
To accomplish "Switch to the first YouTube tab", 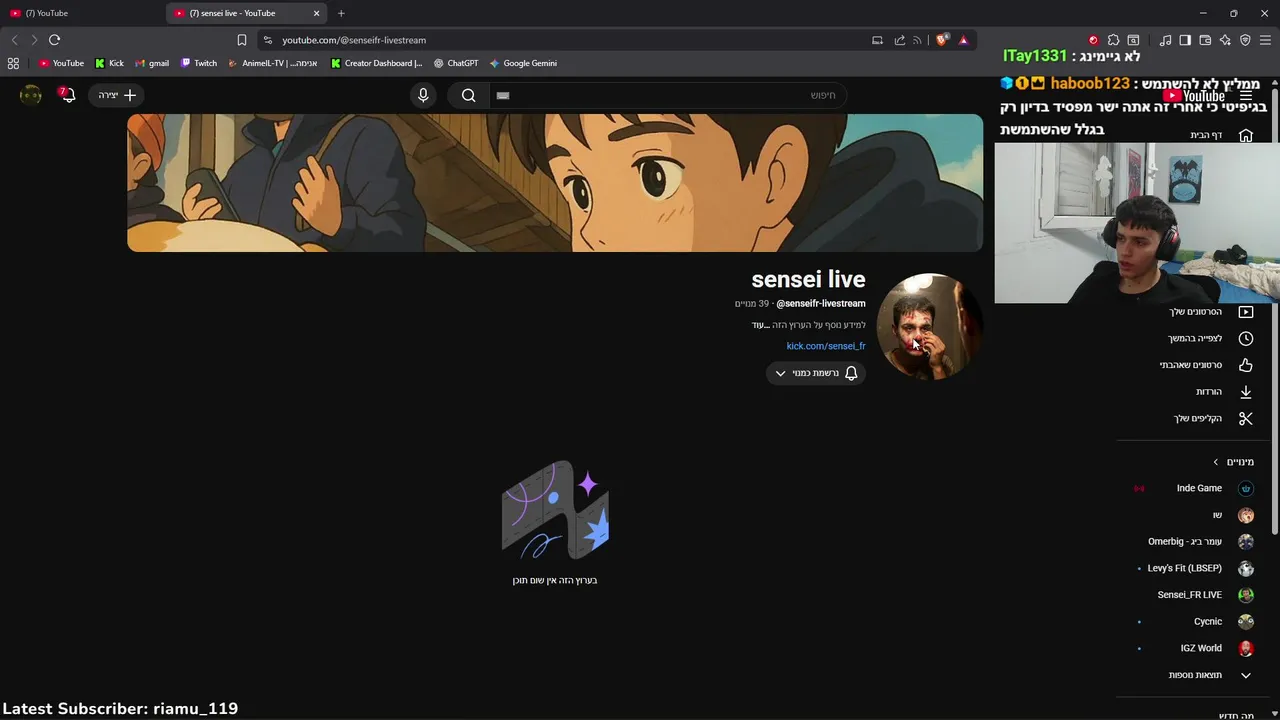I will (x=80, y=13).
